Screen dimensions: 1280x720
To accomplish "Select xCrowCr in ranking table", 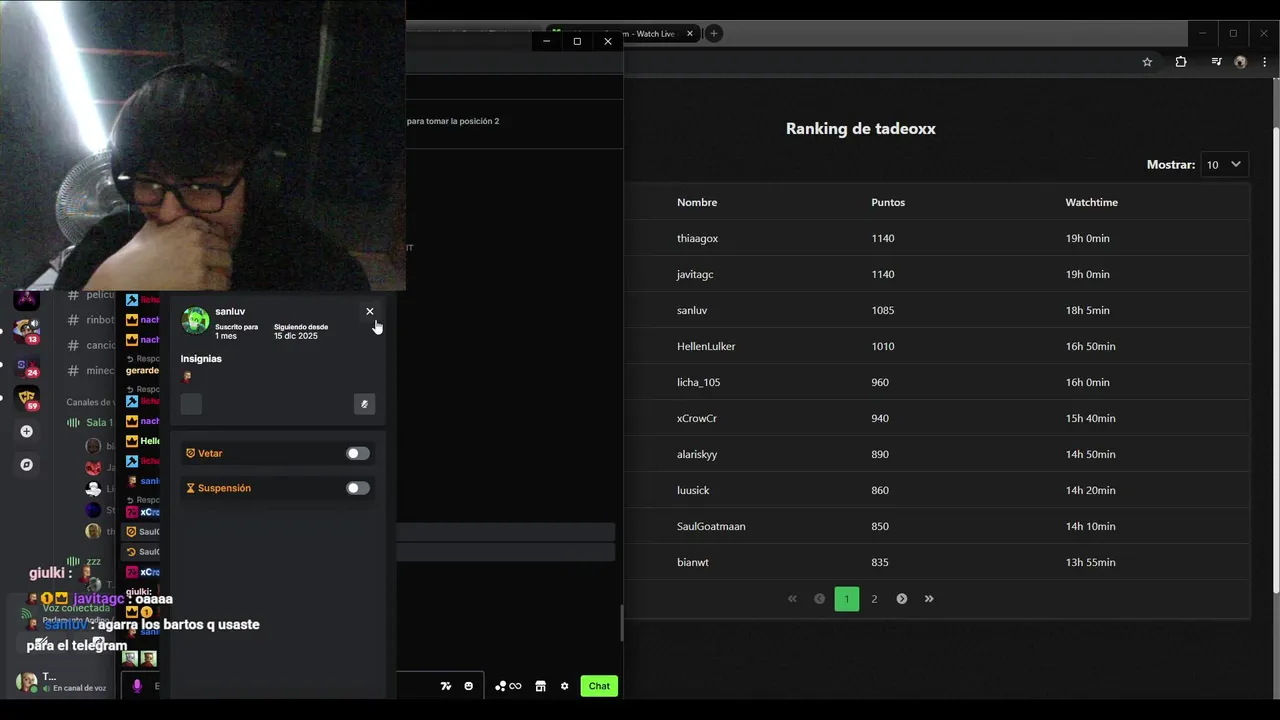I will pos(697,418).
